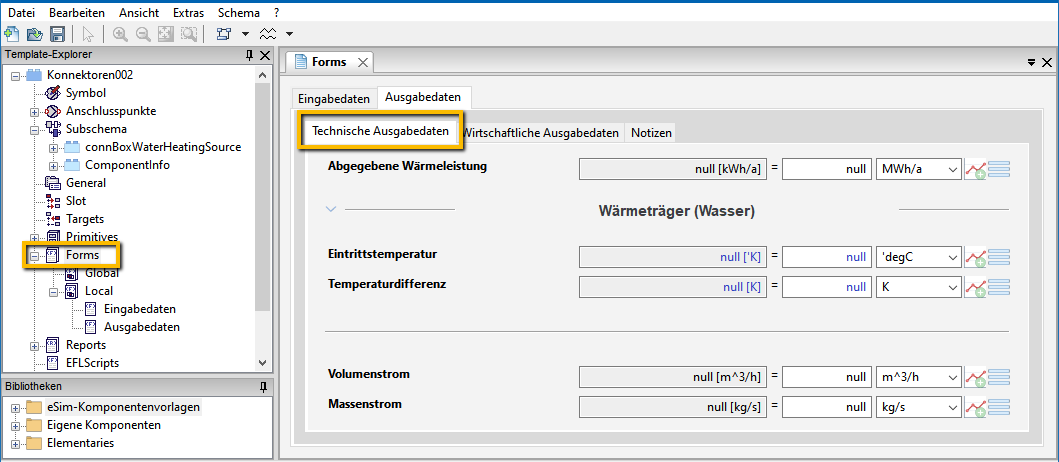Expand the Eigene Komponenten library

click(x=16, y=426)
